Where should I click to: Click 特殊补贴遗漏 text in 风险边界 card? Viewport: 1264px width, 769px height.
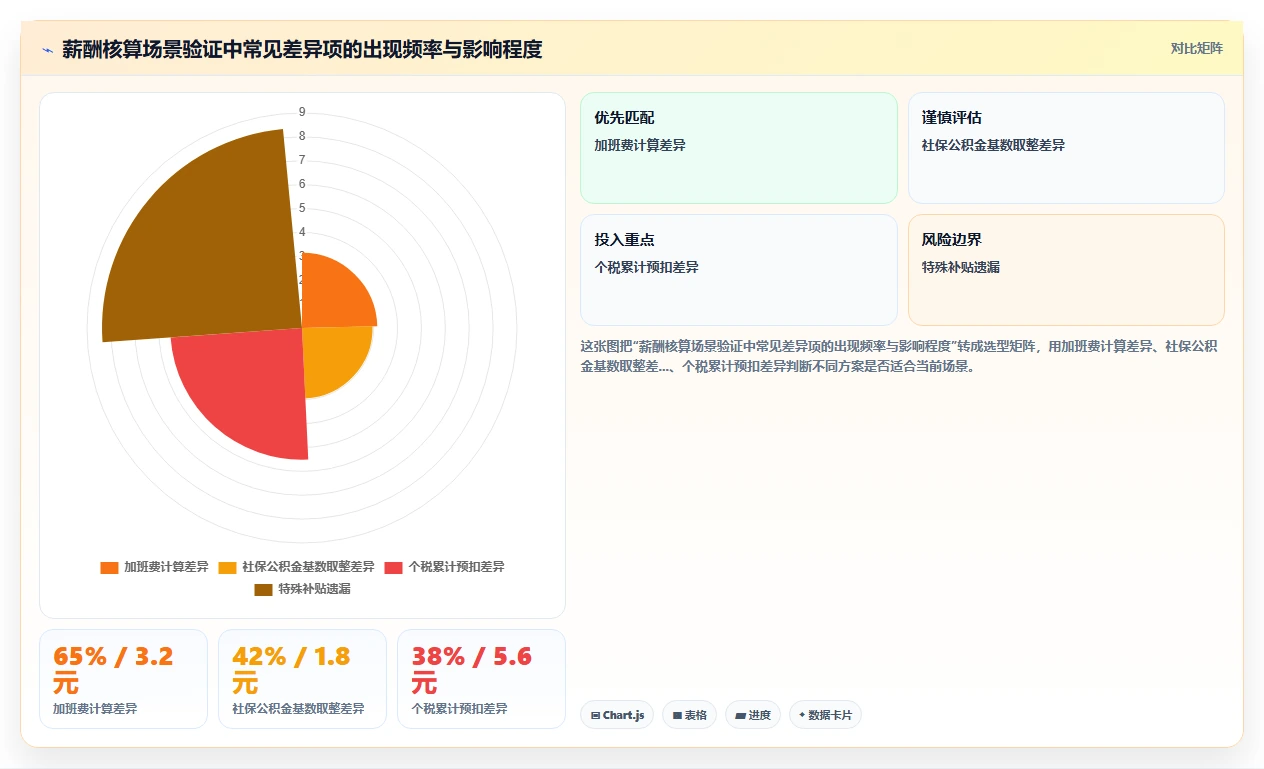coord(961,268)
